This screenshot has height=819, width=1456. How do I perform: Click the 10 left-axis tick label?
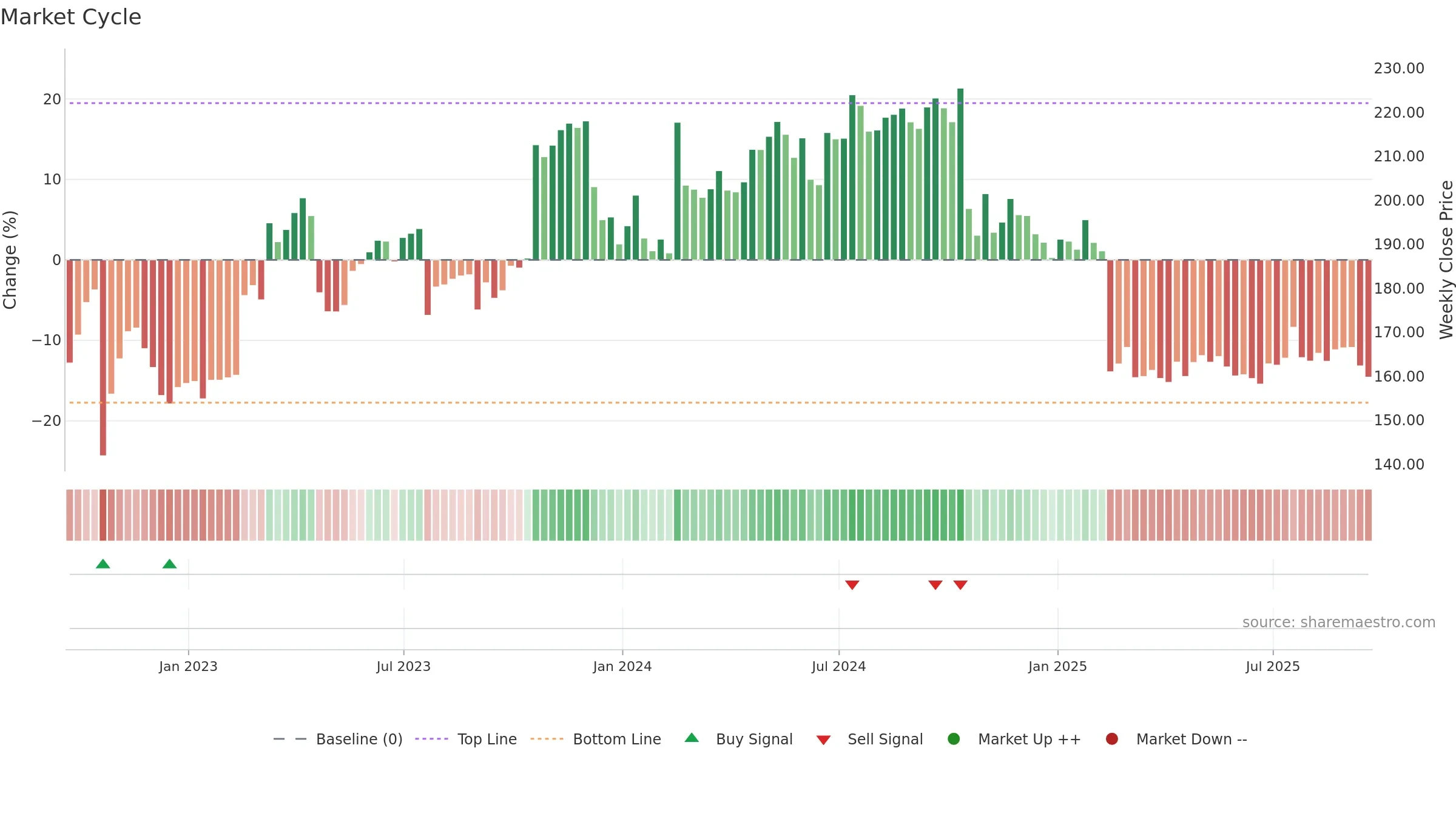pyautogui.click(x=52, y=180)
